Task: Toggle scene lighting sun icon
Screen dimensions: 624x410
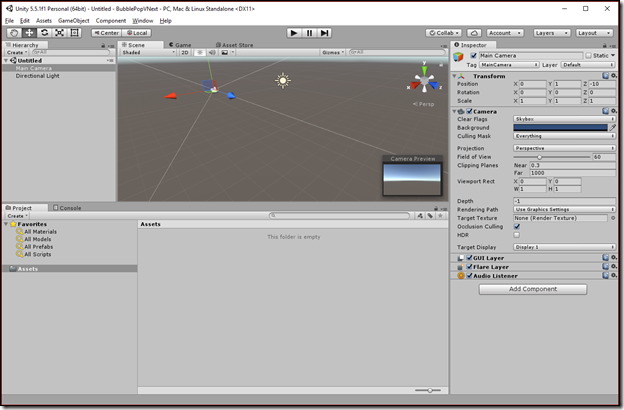Action: coord(200,53)
